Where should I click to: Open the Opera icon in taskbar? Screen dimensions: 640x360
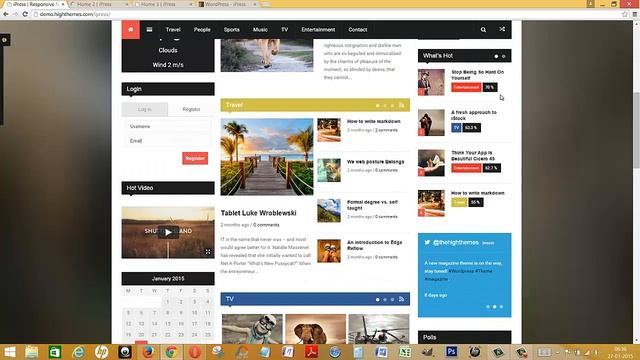click(195, 352)
